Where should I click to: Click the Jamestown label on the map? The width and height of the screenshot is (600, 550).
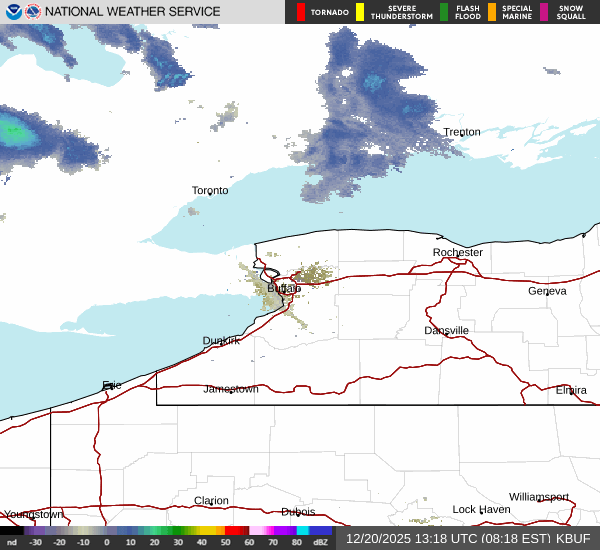231,389
